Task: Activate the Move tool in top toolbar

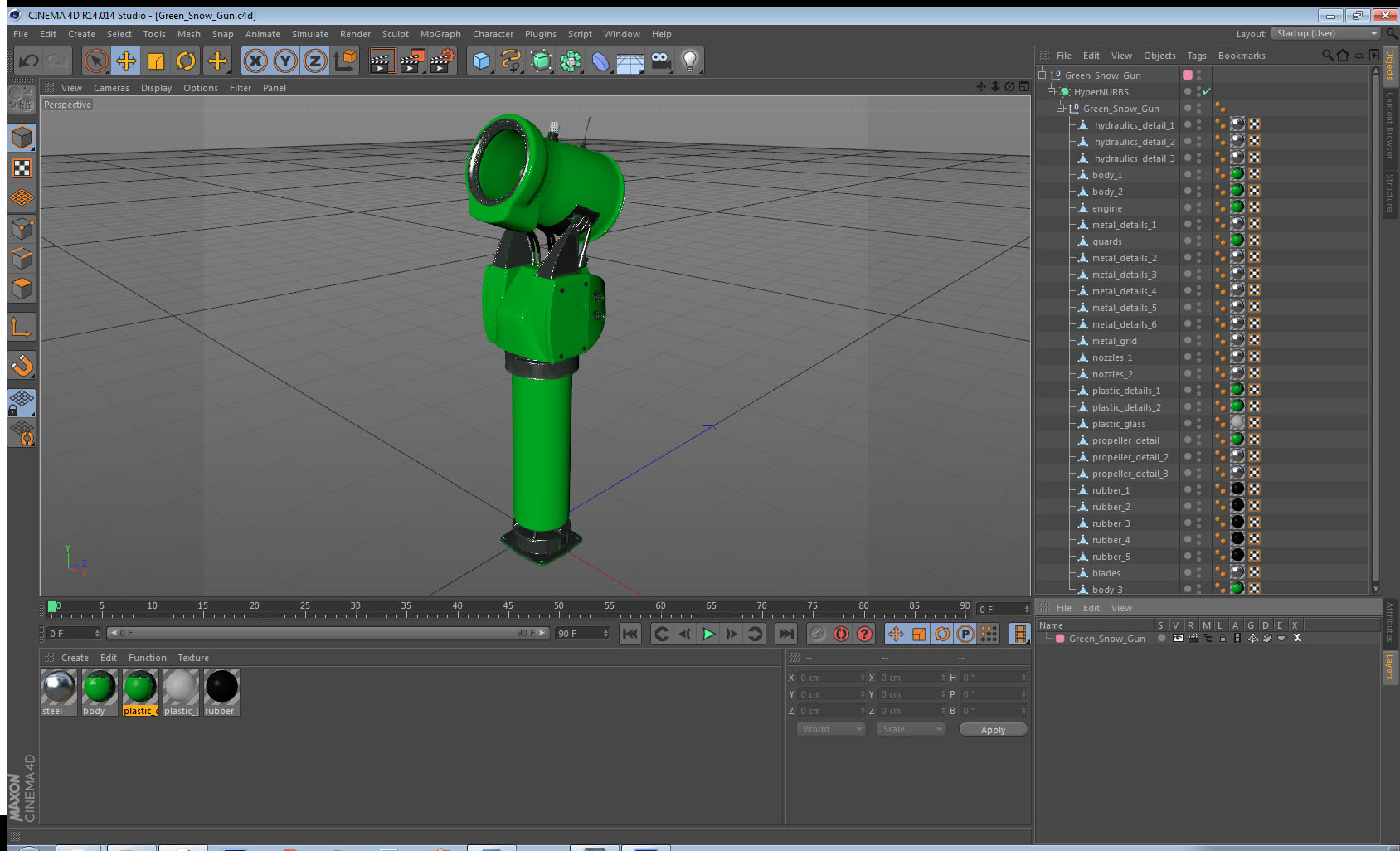Action: point(126,61)
